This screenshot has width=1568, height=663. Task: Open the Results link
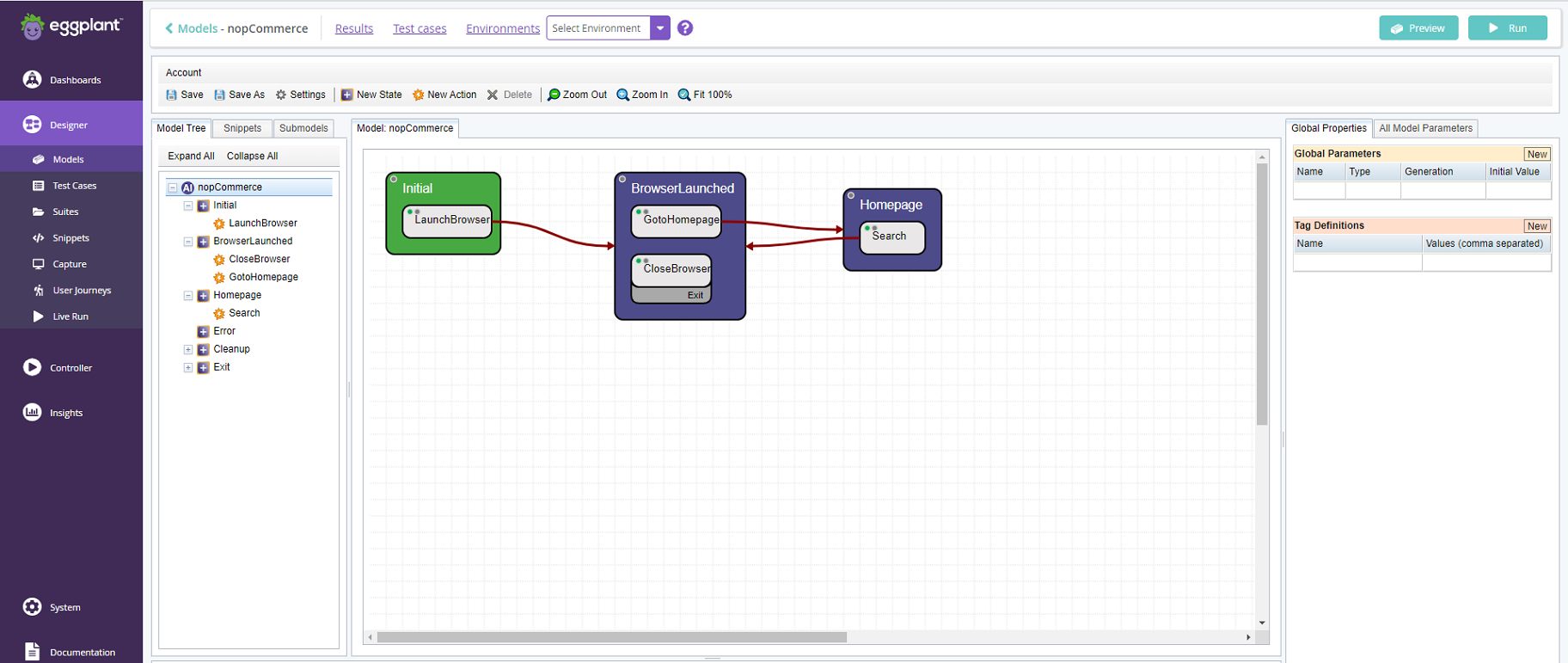pos(354,28)
